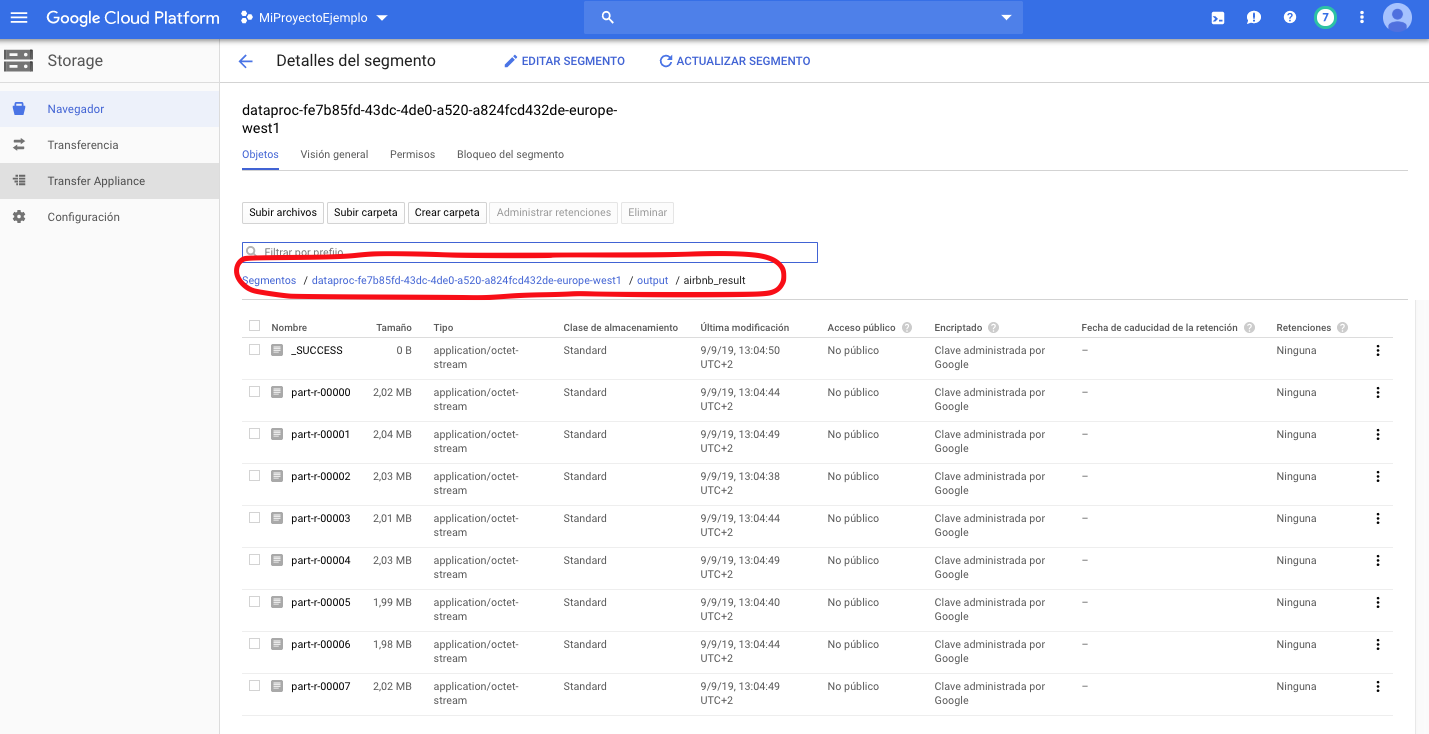
Task: Click ACTUALIZAR SEGMENTO
Action: 734,61
